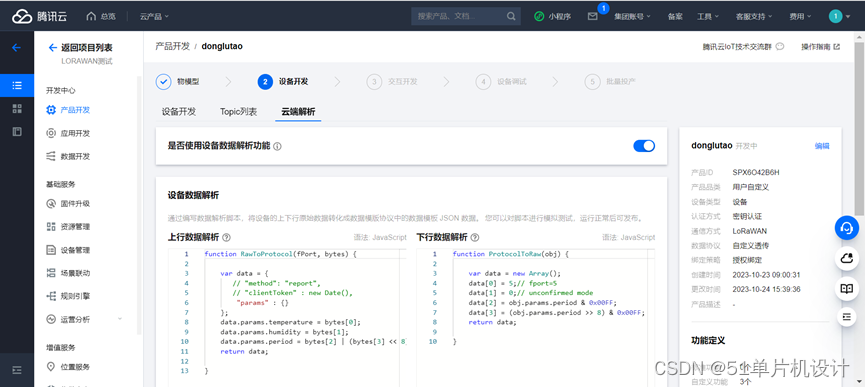Go to step 5 批量投产

[610, 82]
